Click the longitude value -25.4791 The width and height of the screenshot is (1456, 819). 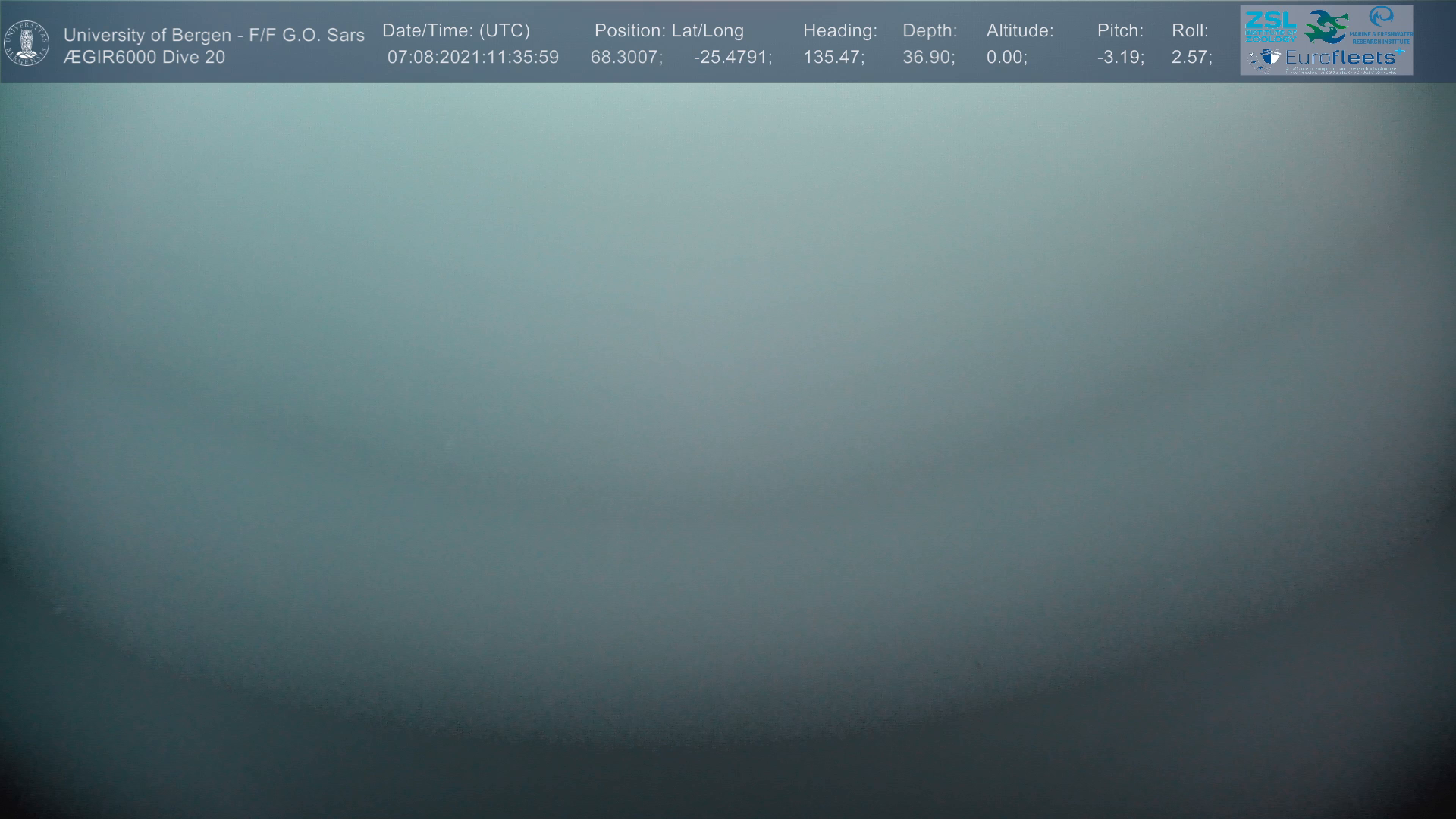click(732, 58)
